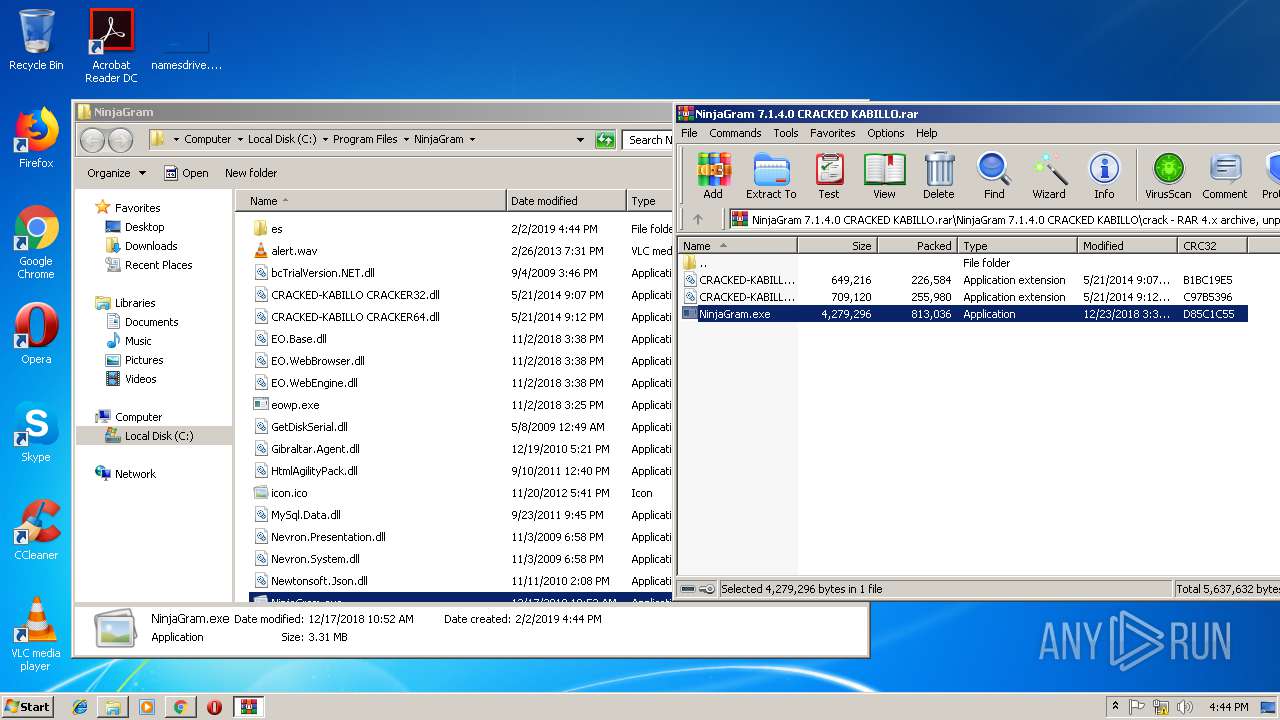The height and width of the screenshot is (720, 1280).
Task: Click the refresh button beside address bar
Action: click(x=605, y=139)
